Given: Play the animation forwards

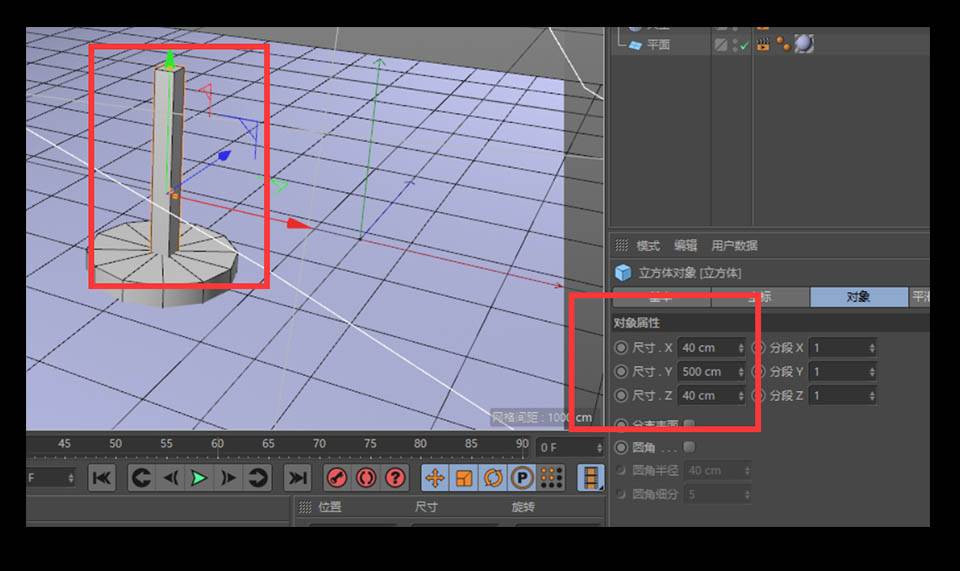Looking at the screenshot, I should pos(199,478).
